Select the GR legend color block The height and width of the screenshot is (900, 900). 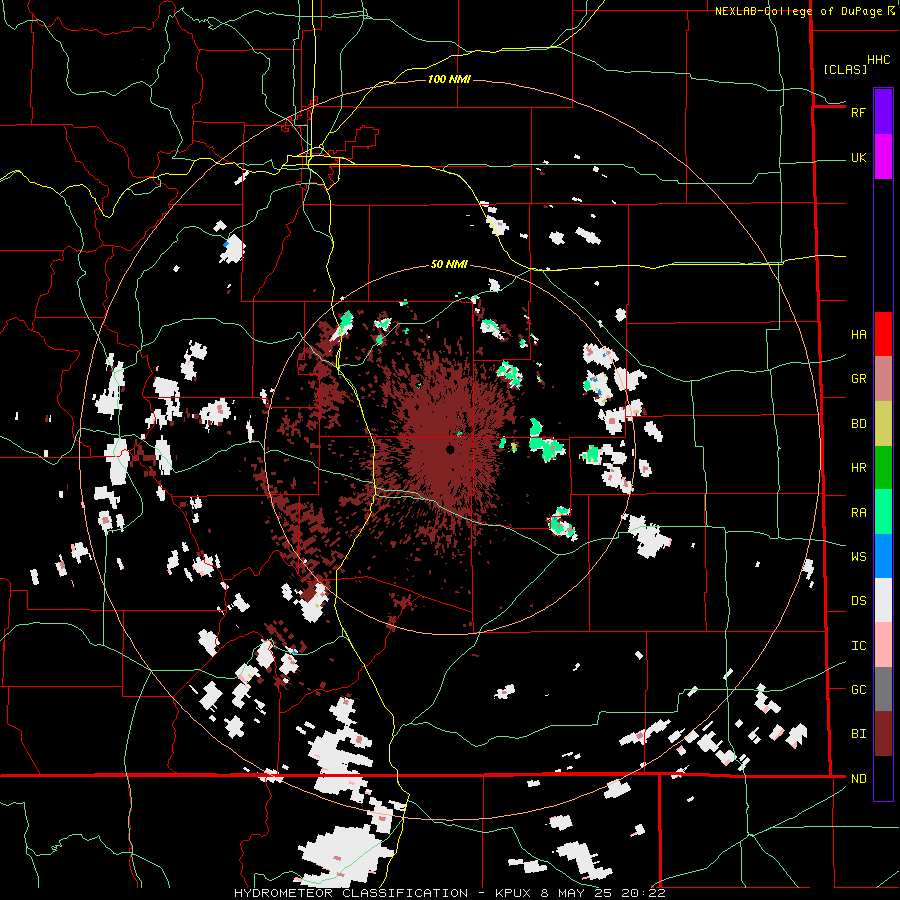coord(883,378)
